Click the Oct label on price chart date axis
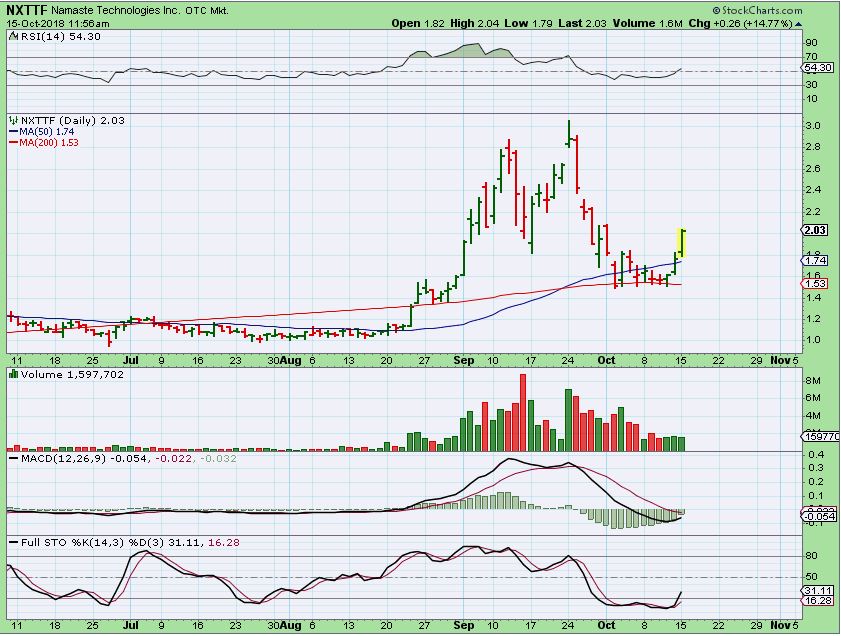Screen dimensions: 841x636 [x=607, y=360]
